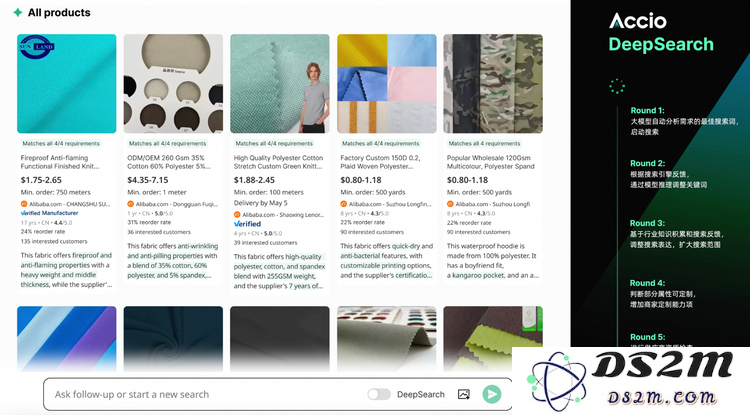The image size is (750, 415).
Task: Click the $1.88-2.45 price
Action: (254, 180)
